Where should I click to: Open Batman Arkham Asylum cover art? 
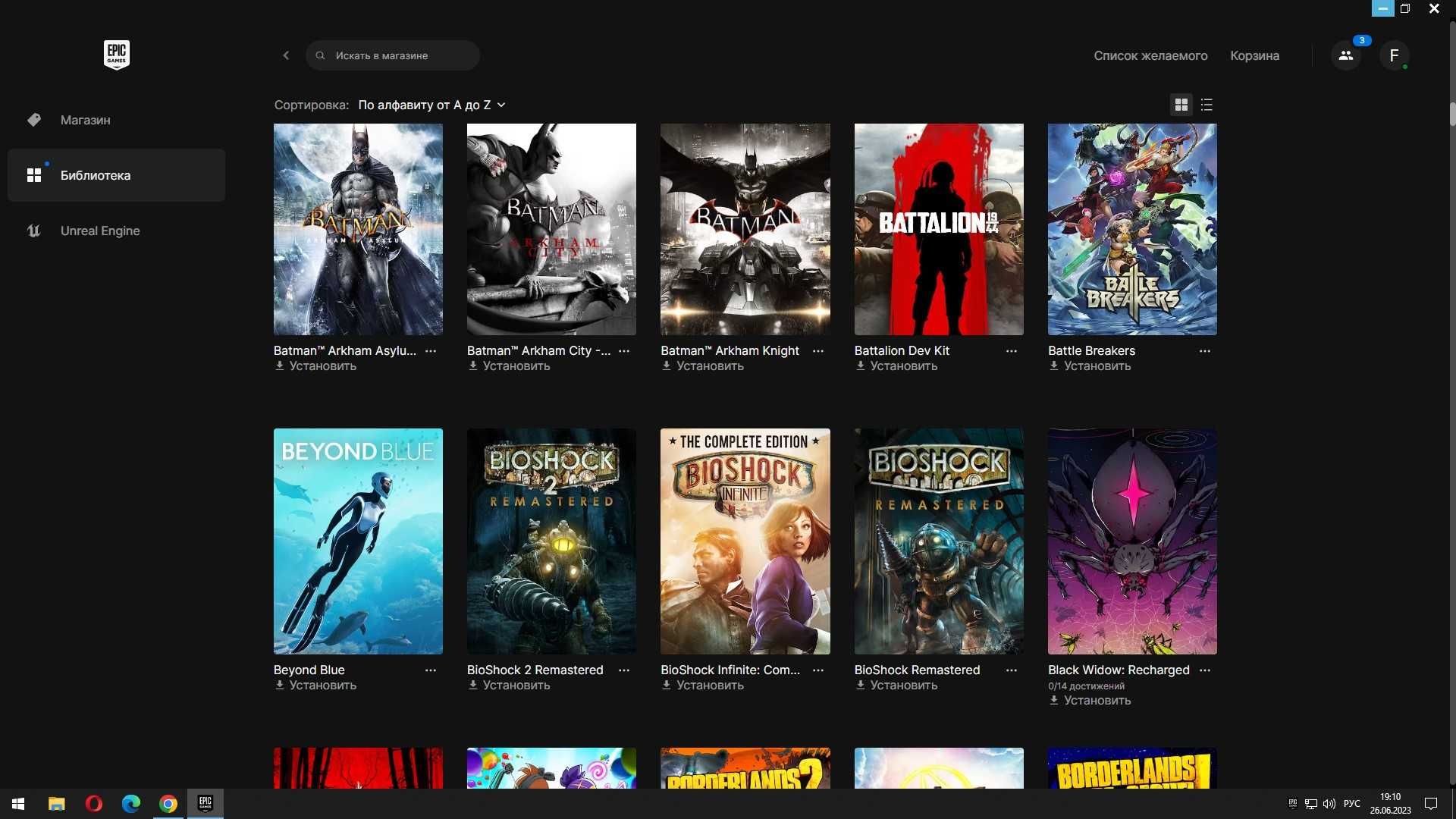pos(358,229)
